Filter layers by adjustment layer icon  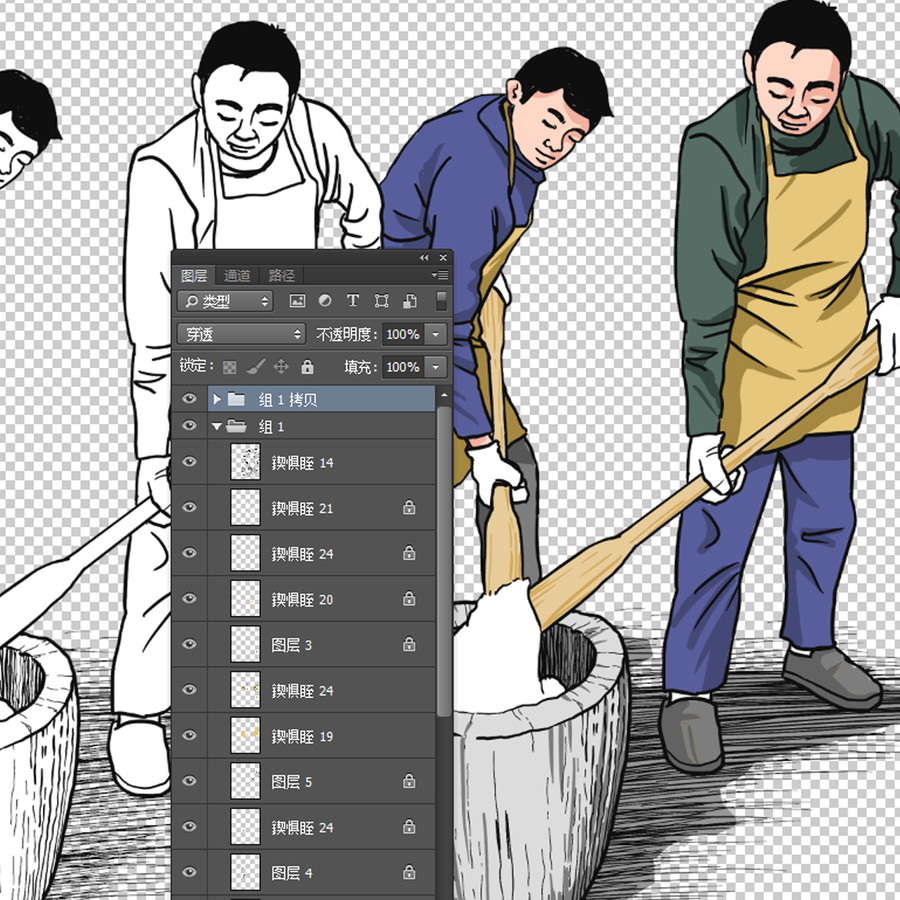click(325, 301)
